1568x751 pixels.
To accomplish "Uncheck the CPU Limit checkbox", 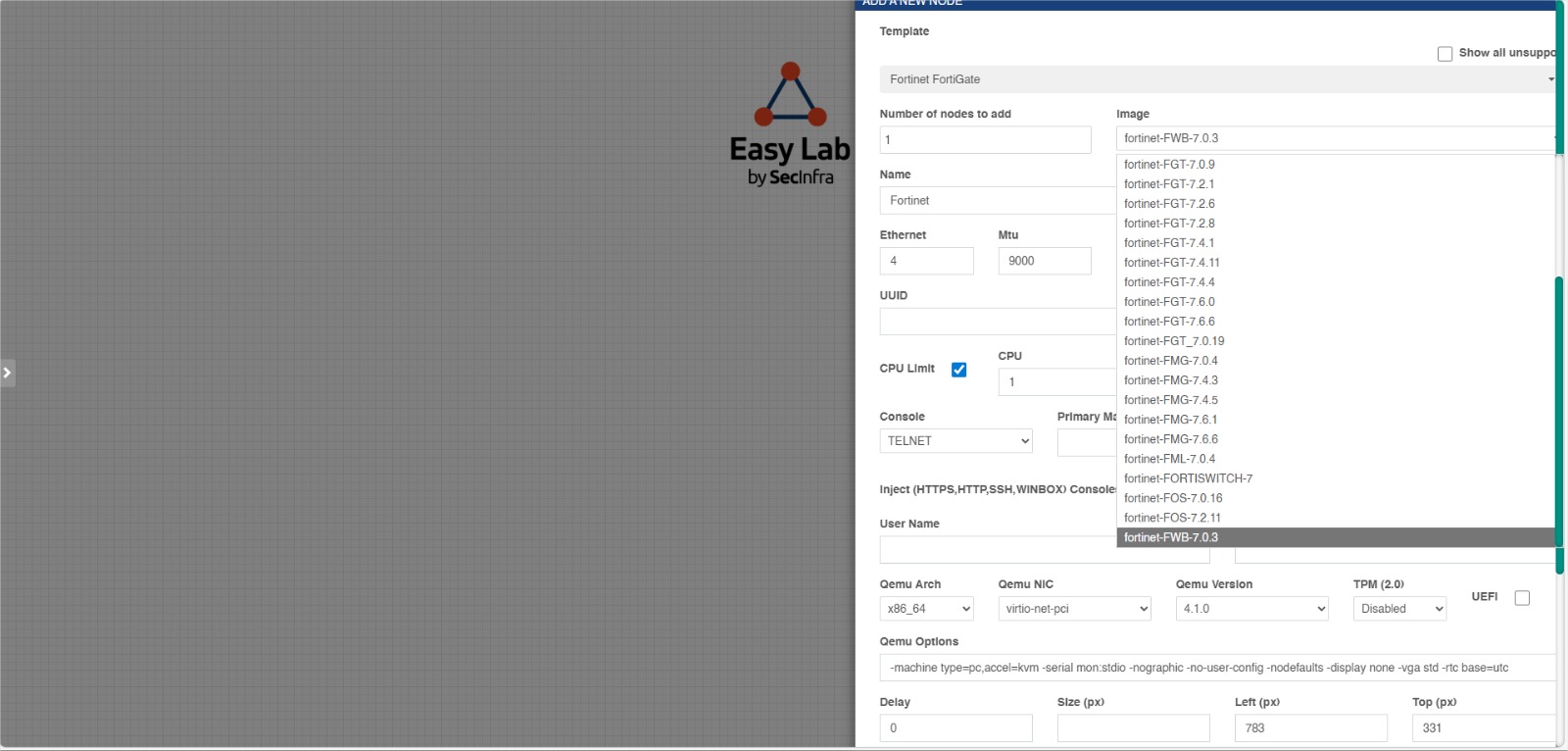I will point(958,370).
